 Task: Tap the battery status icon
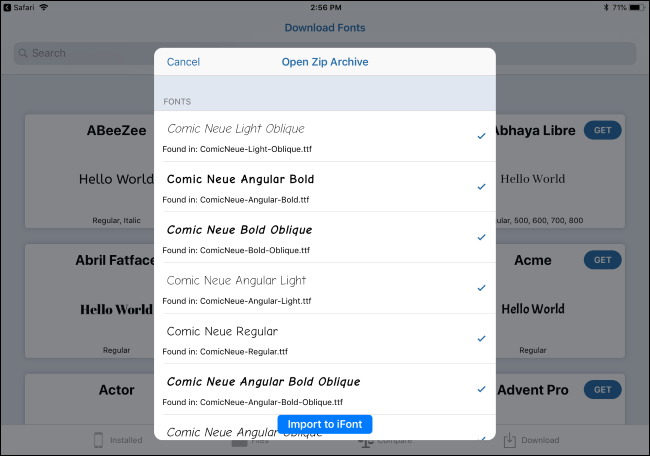coord(635,7)
